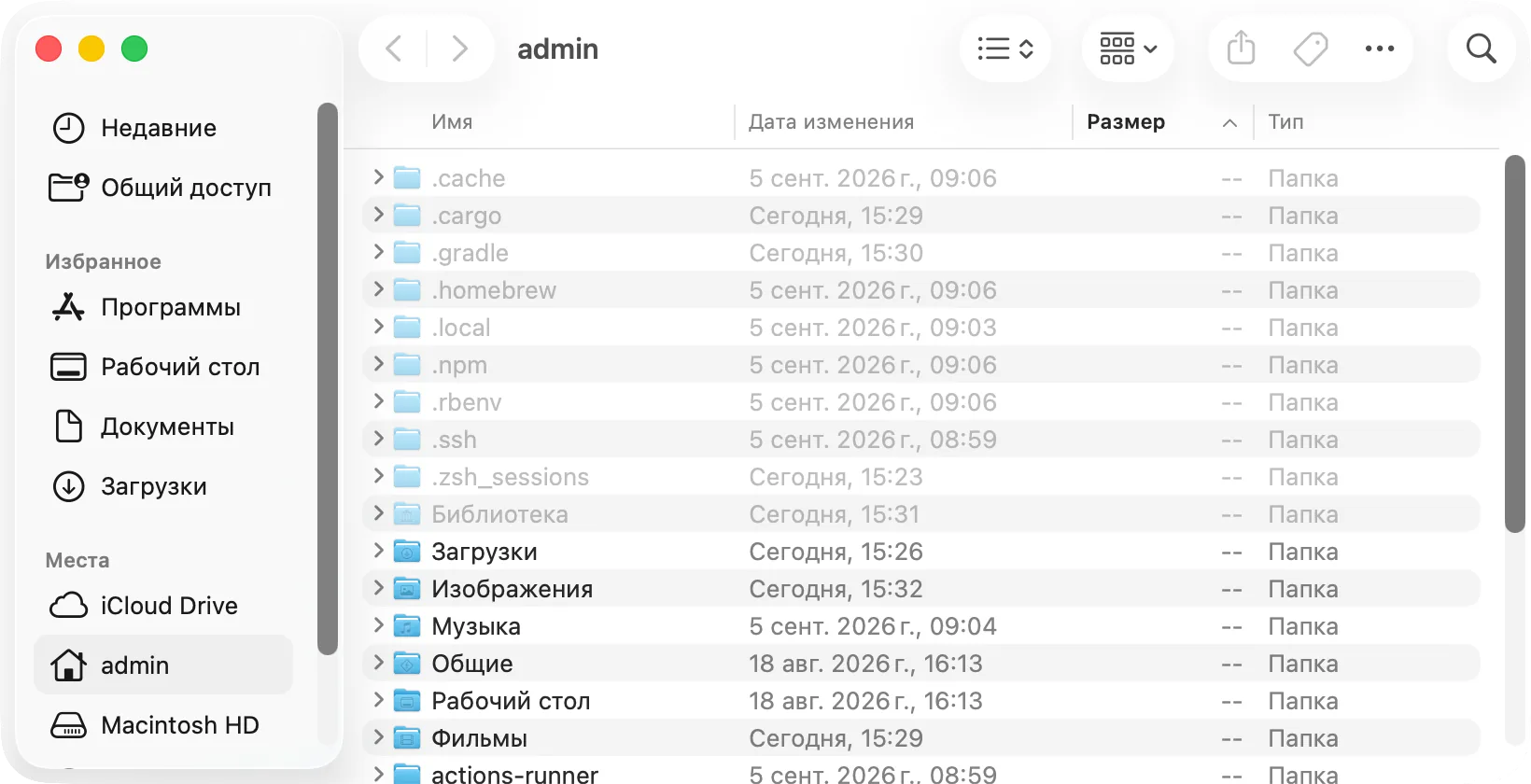Click the Share toolbar icon
Image resolution: width=1531 pixels, height=784 pixels.
tap(1241, 48)
